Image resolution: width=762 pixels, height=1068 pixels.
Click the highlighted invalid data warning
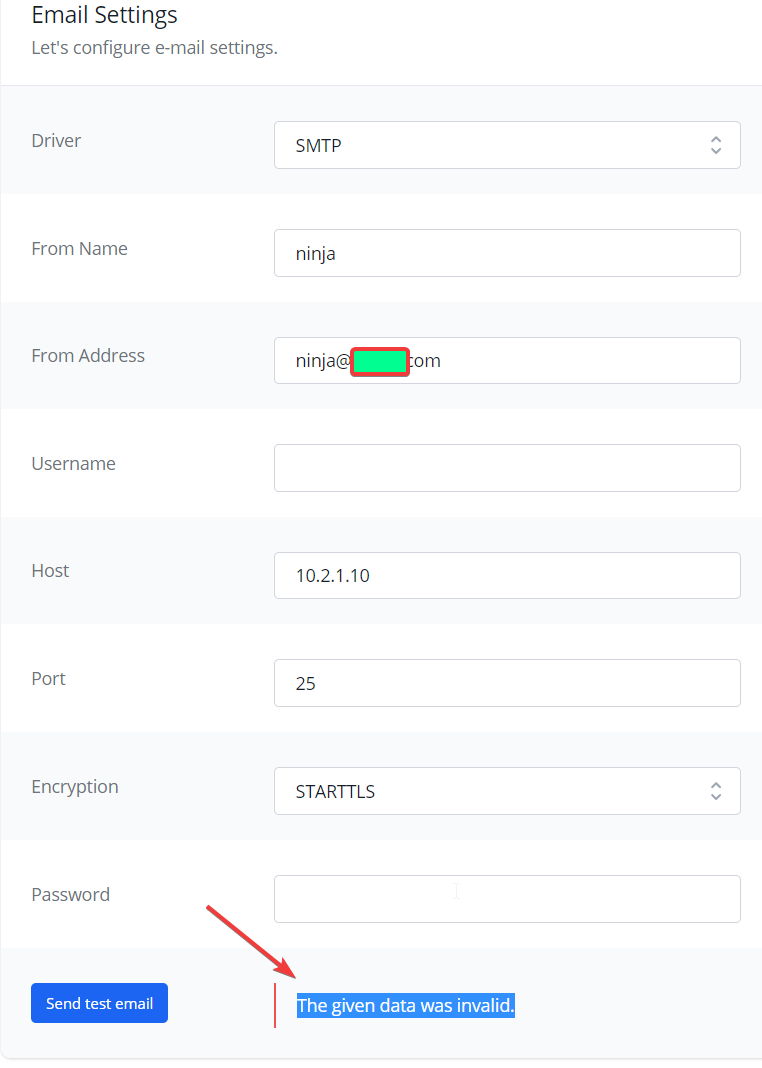(x=405, y=1005)
